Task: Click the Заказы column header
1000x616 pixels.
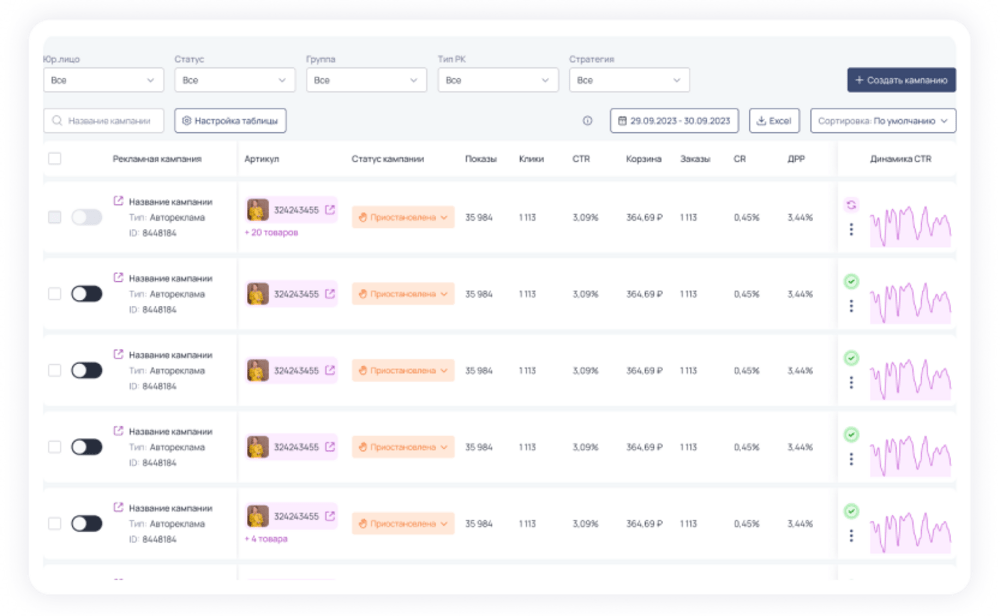Action: (695, 159)
